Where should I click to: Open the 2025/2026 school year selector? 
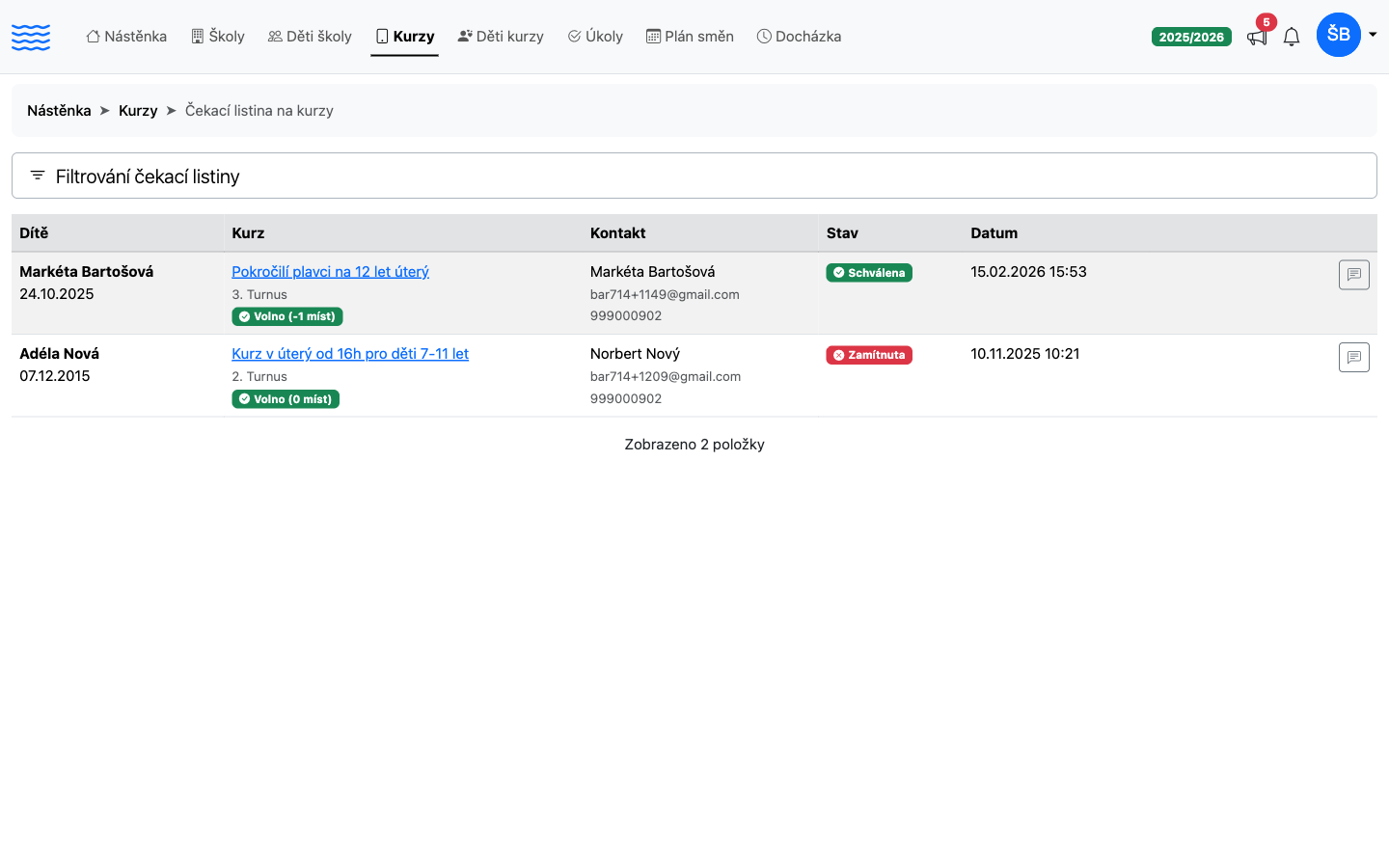click(x=1191, y=37)
